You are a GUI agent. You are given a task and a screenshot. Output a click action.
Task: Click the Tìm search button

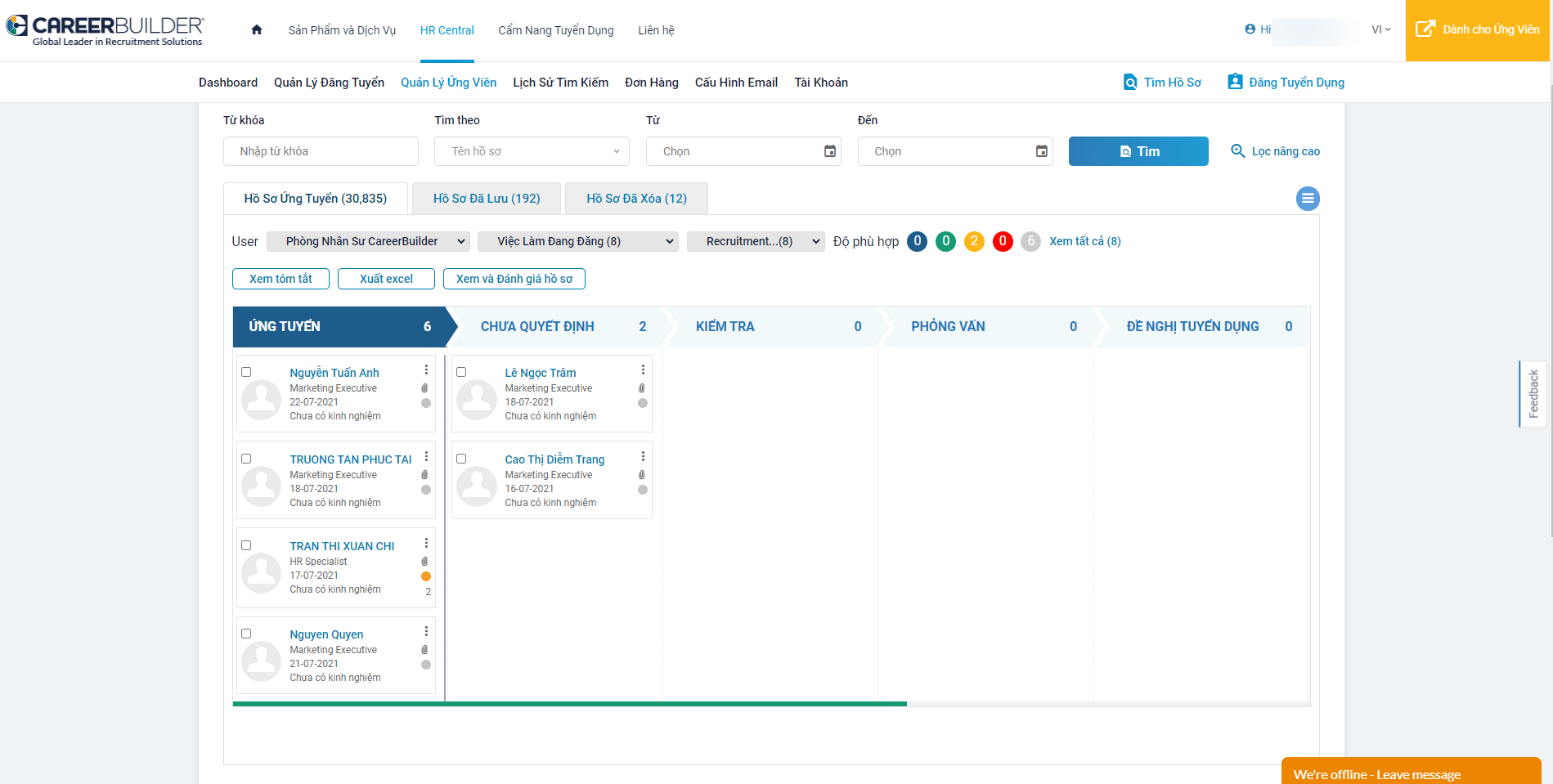tap(1138, 151)
